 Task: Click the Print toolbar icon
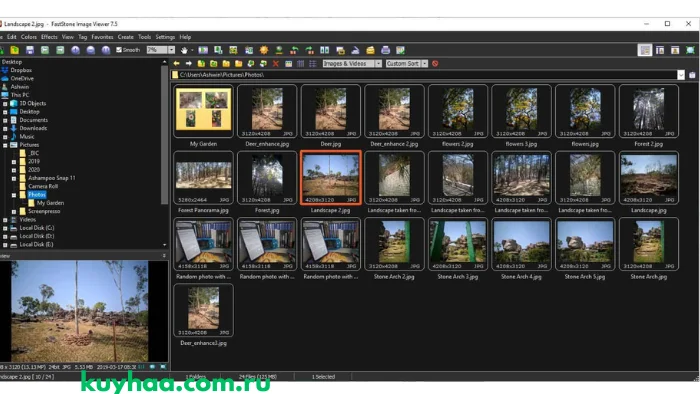385,50
